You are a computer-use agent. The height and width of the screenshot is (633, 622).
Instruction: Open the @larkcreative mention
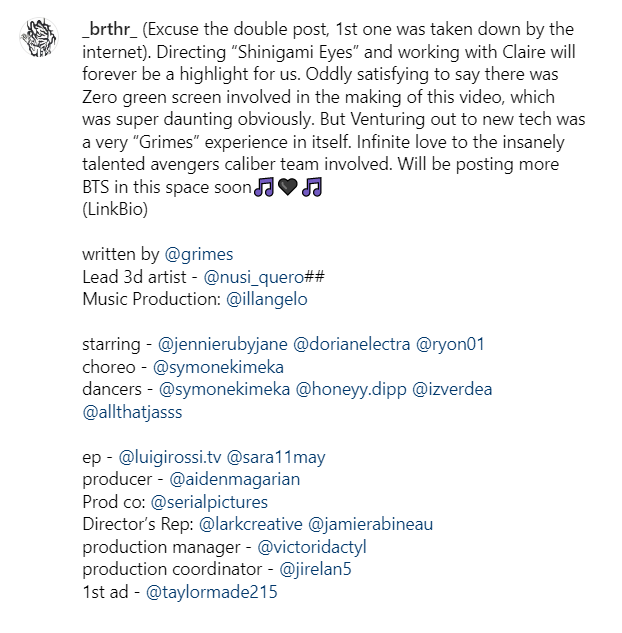tap(251, 524)
